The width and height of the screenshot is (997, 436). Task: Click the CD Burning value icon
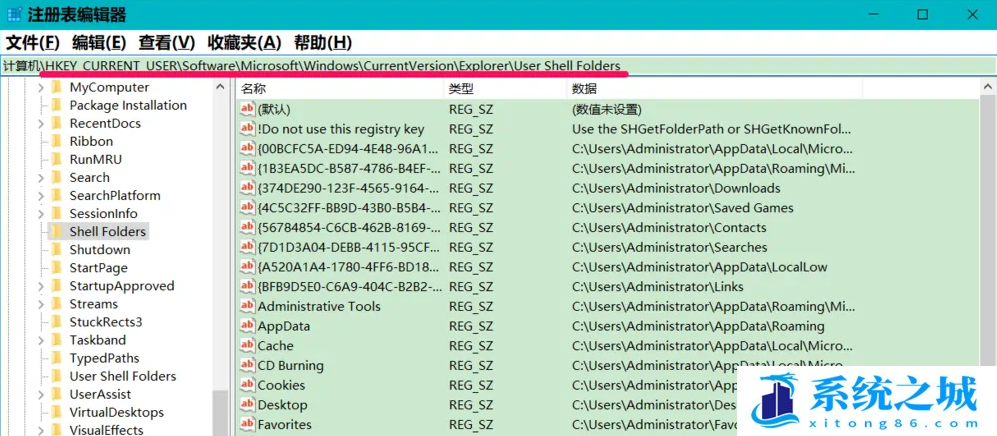(x=247, y=365)
